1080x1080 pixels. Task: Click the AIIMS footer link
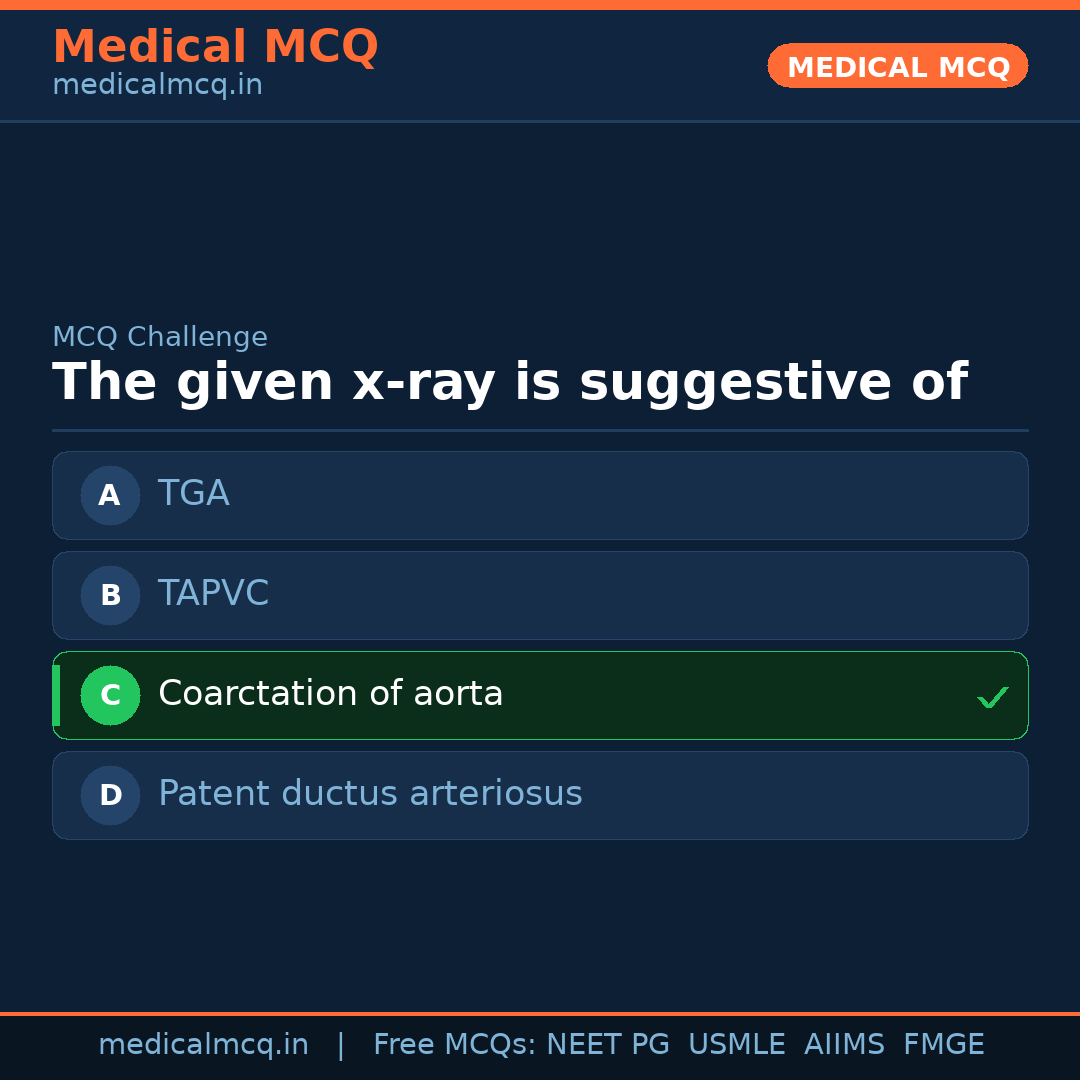pyautogui.click(x=845, y=1044)
